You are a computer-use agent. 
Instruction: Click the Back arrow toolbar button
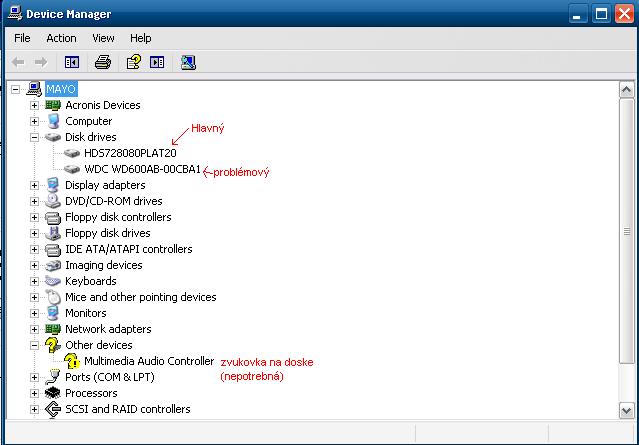[x=18, y=62]
